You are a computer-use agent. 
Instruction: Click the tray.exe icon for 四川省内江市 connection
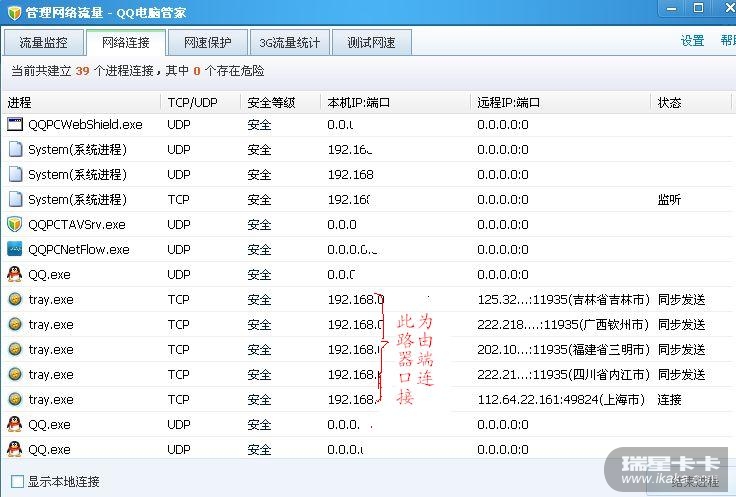[x=15, y=374]
